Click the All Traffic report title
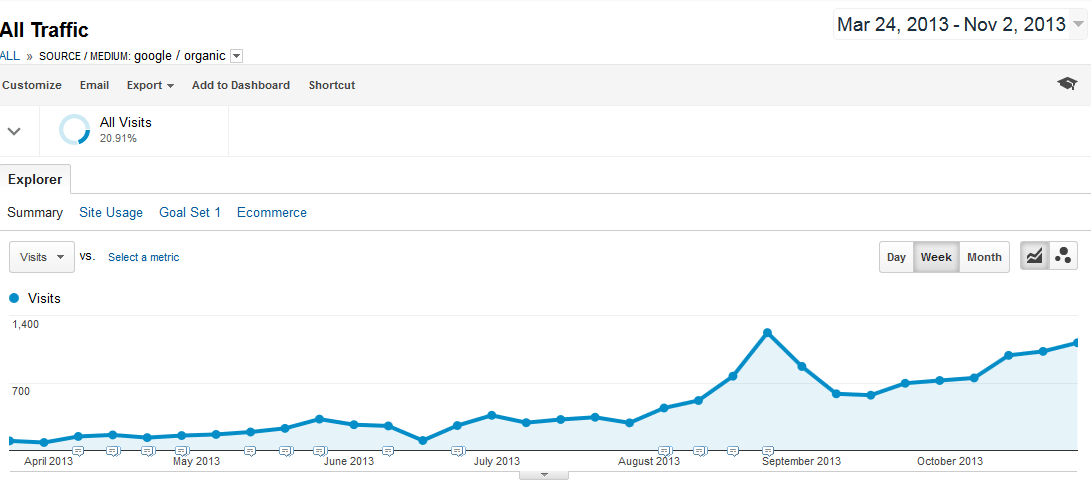The width and height of the screenshot is (1091, 490). [44, 30]
